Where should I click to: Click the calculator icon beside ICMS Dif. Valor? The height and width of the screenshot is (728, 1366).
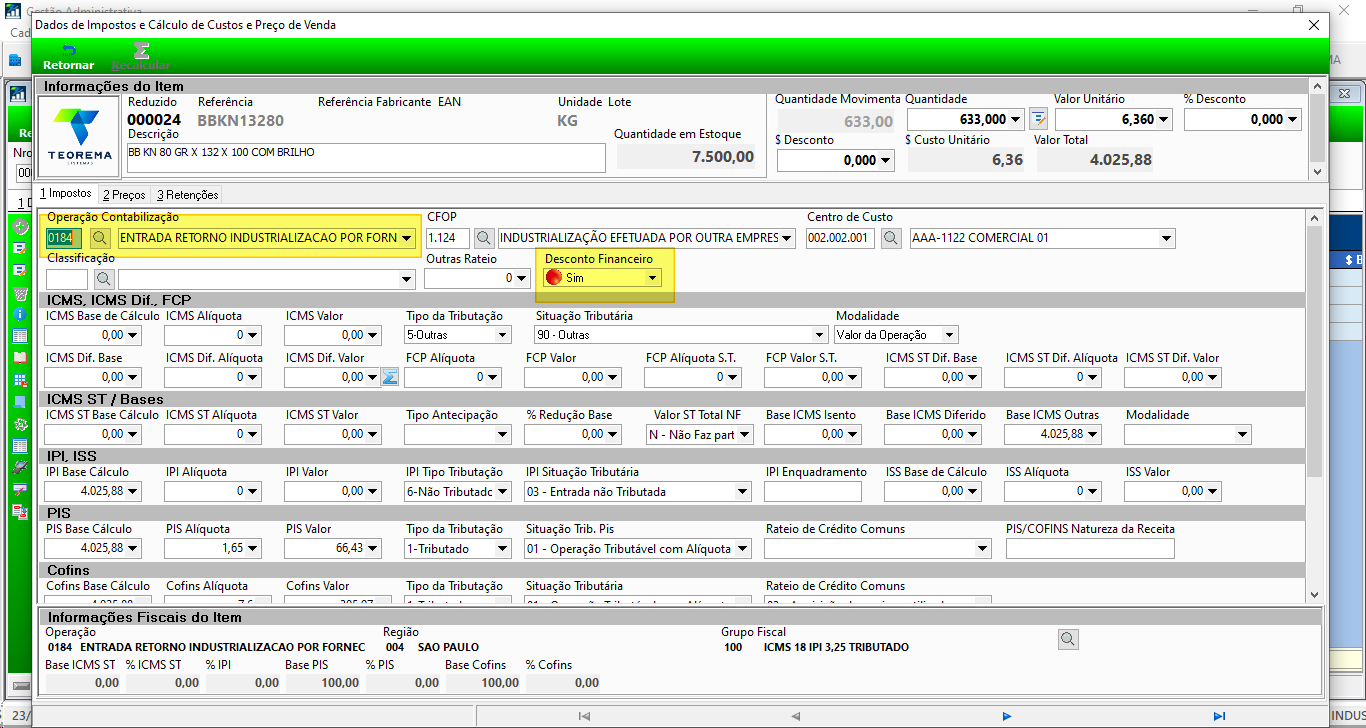pyautogui.click(x=391, y=377)
